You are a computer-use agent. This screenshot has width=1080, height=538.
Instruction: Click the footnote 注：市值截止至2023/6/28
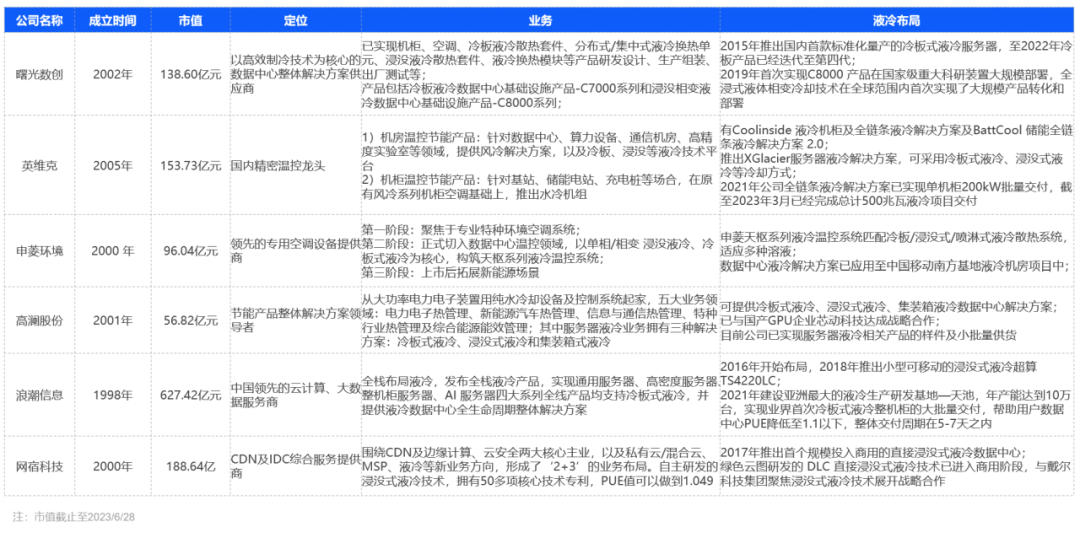[x=73, y=517]
